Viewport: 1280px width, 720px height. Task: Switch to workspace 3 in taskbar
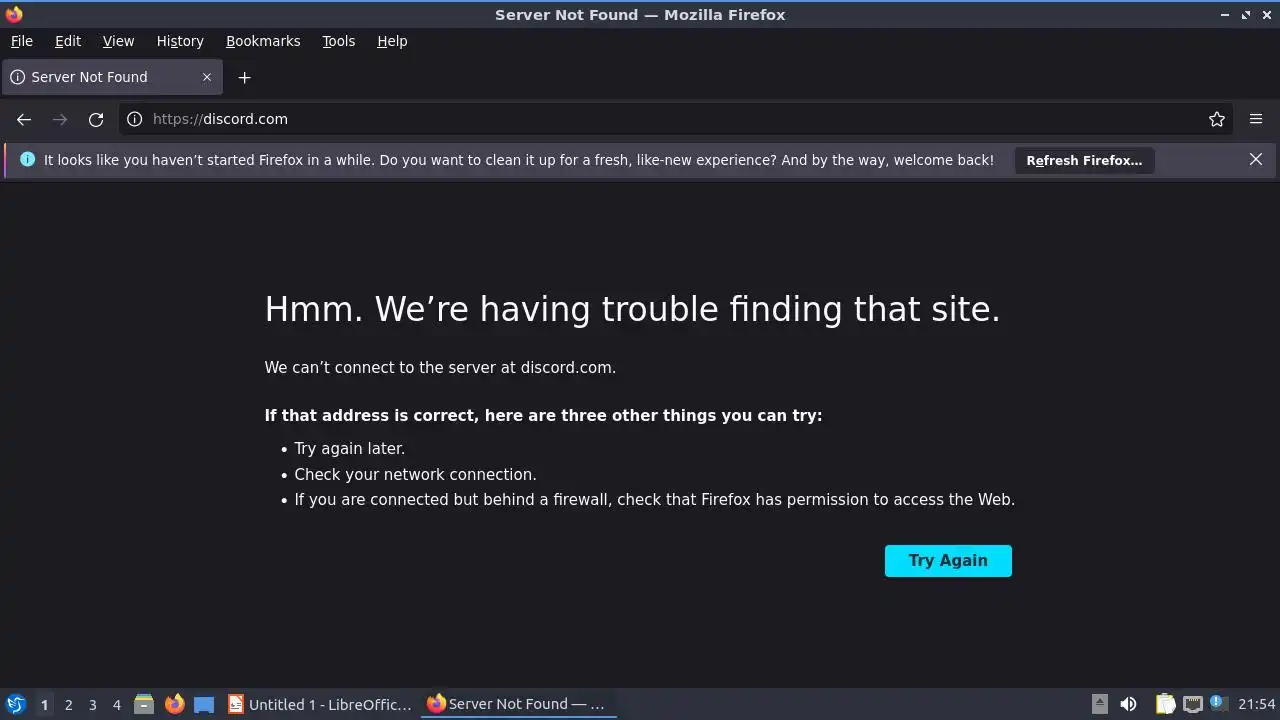click(x=92, y=705)
